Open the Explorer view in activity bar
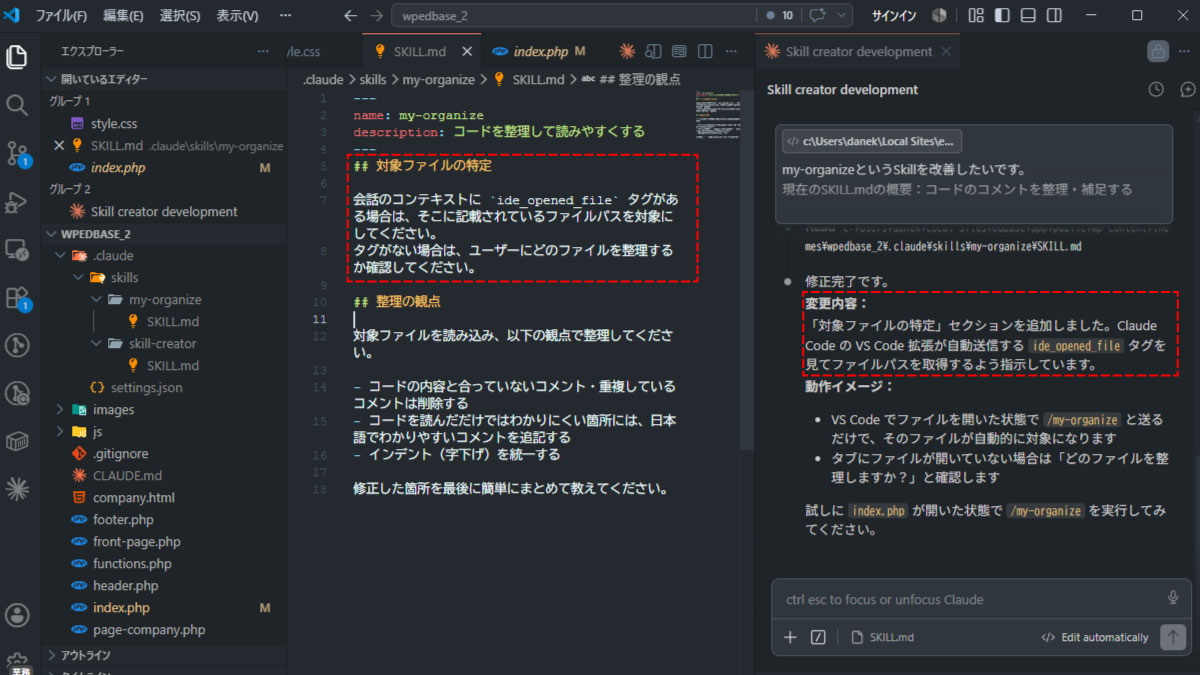The height and width of the screenshot is (675, 1200). pyautogui.click(x=17, y=57)
